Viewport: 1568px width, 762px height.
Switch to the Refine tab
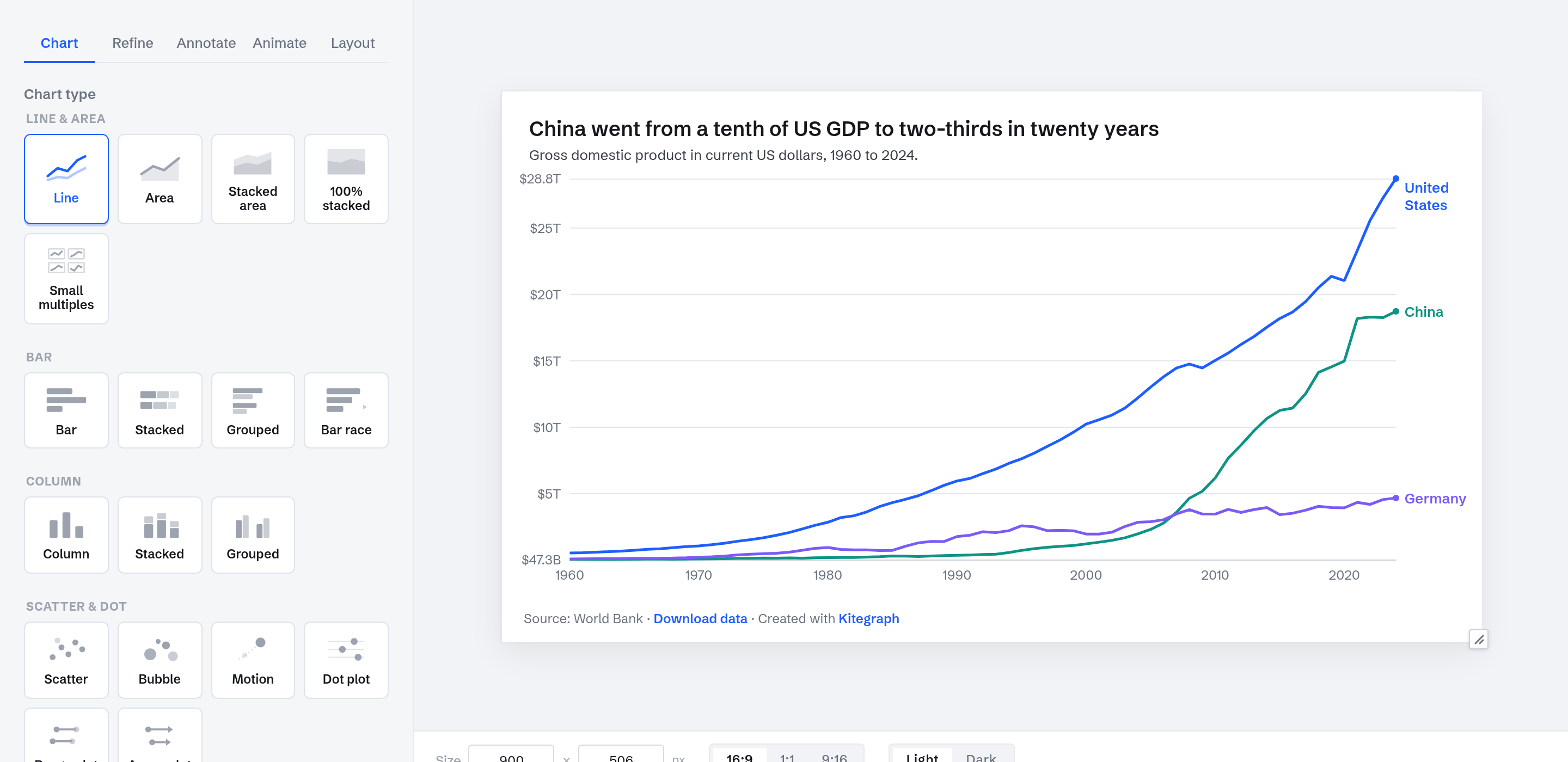pyautogui.click(x=133, y=43)
